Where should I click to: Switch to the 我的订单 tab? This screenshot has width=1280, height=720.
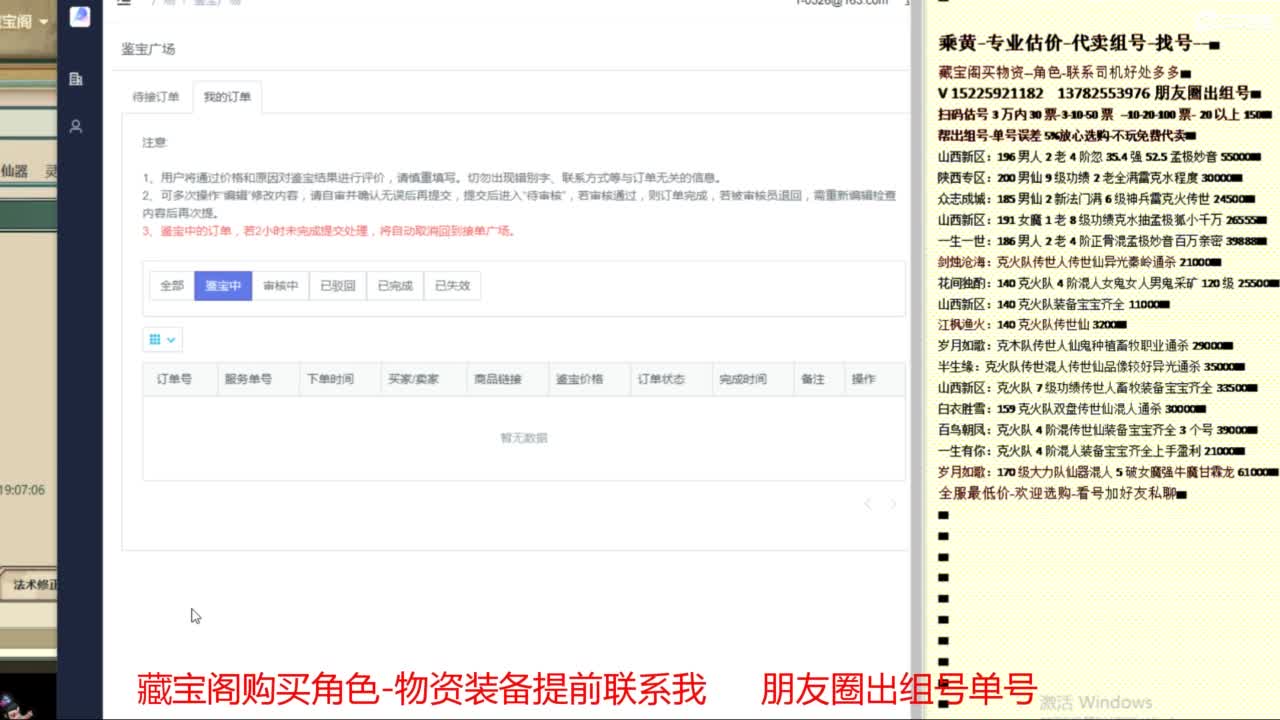(x=227, y=97)
